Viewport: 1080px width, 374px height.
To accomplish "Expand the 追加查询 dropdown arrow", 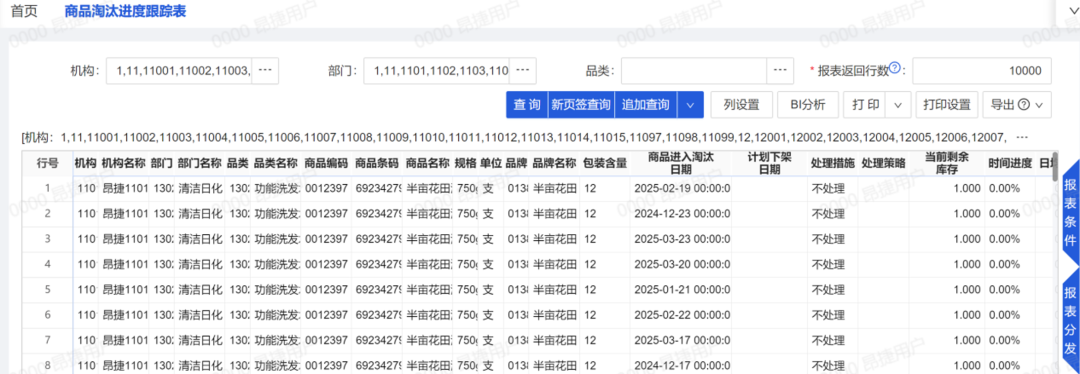I will click(691, 105).
